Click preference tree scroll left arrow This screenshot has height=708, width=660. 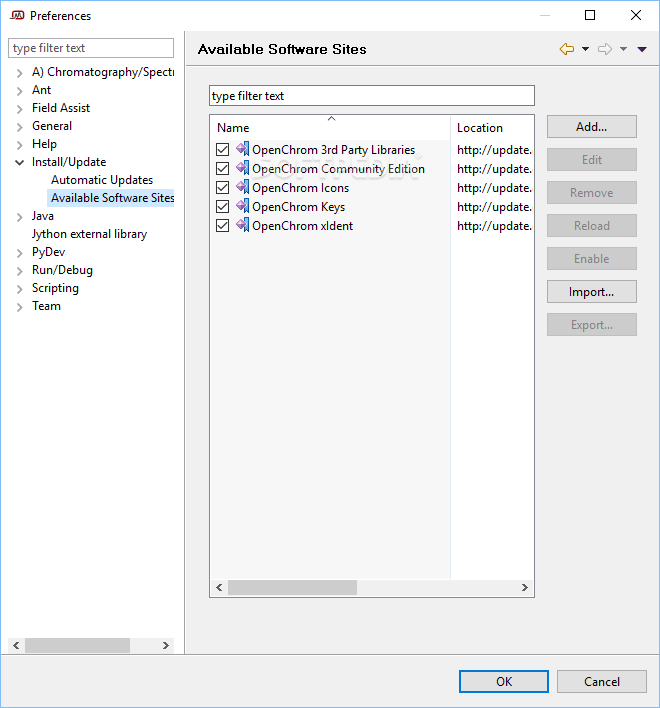click(16, 645)
